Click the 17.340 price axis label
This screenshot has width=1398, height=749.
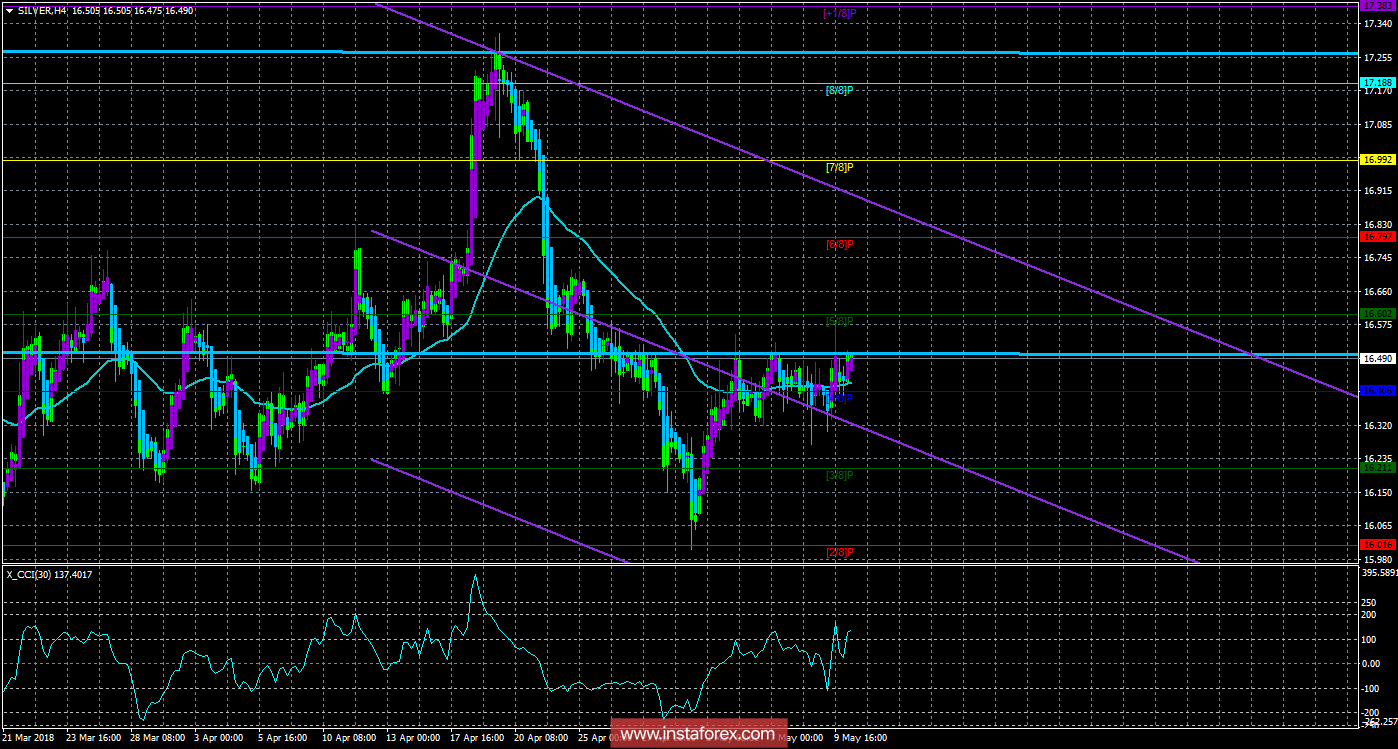point(1376,23)
